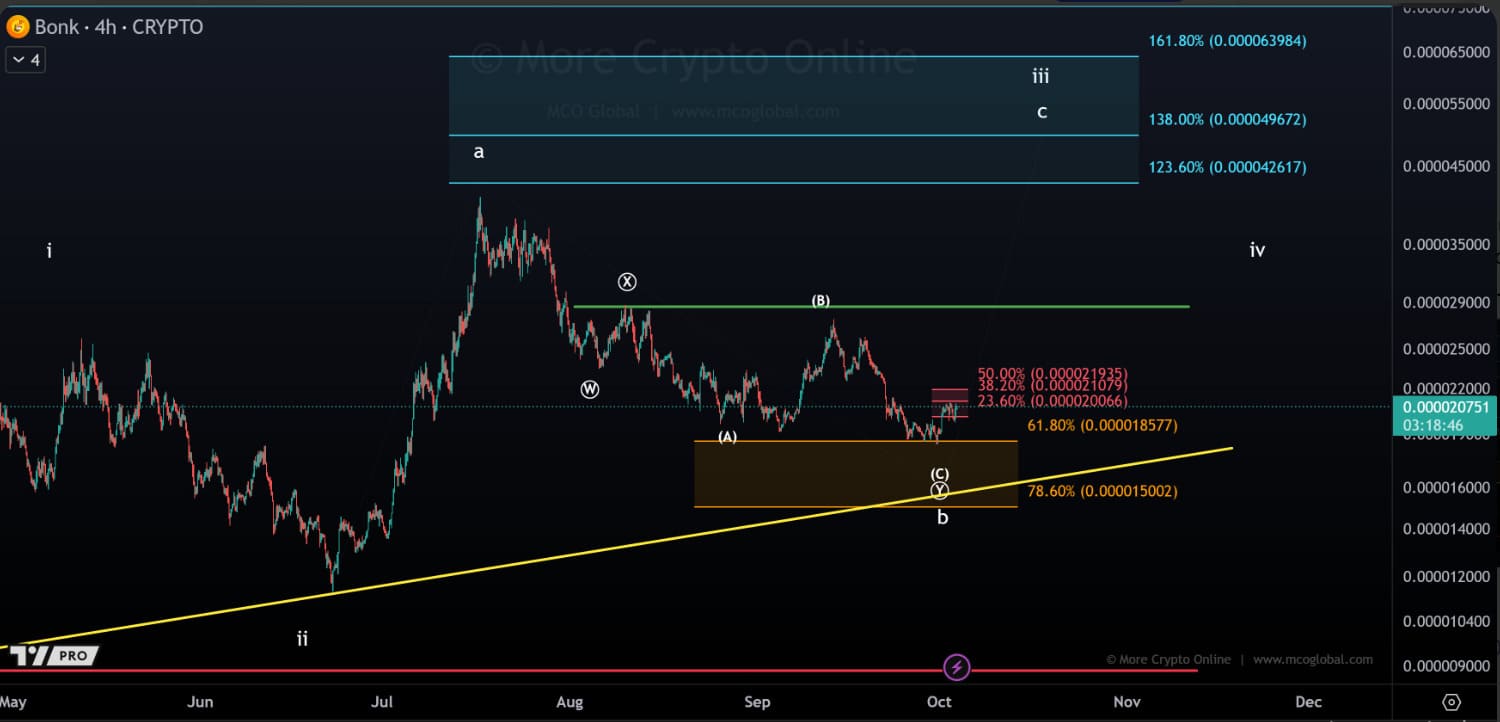Viewport: 1500px width, 722px height.
Task: Select the circled X wave label
Action: tap(627, 282)
